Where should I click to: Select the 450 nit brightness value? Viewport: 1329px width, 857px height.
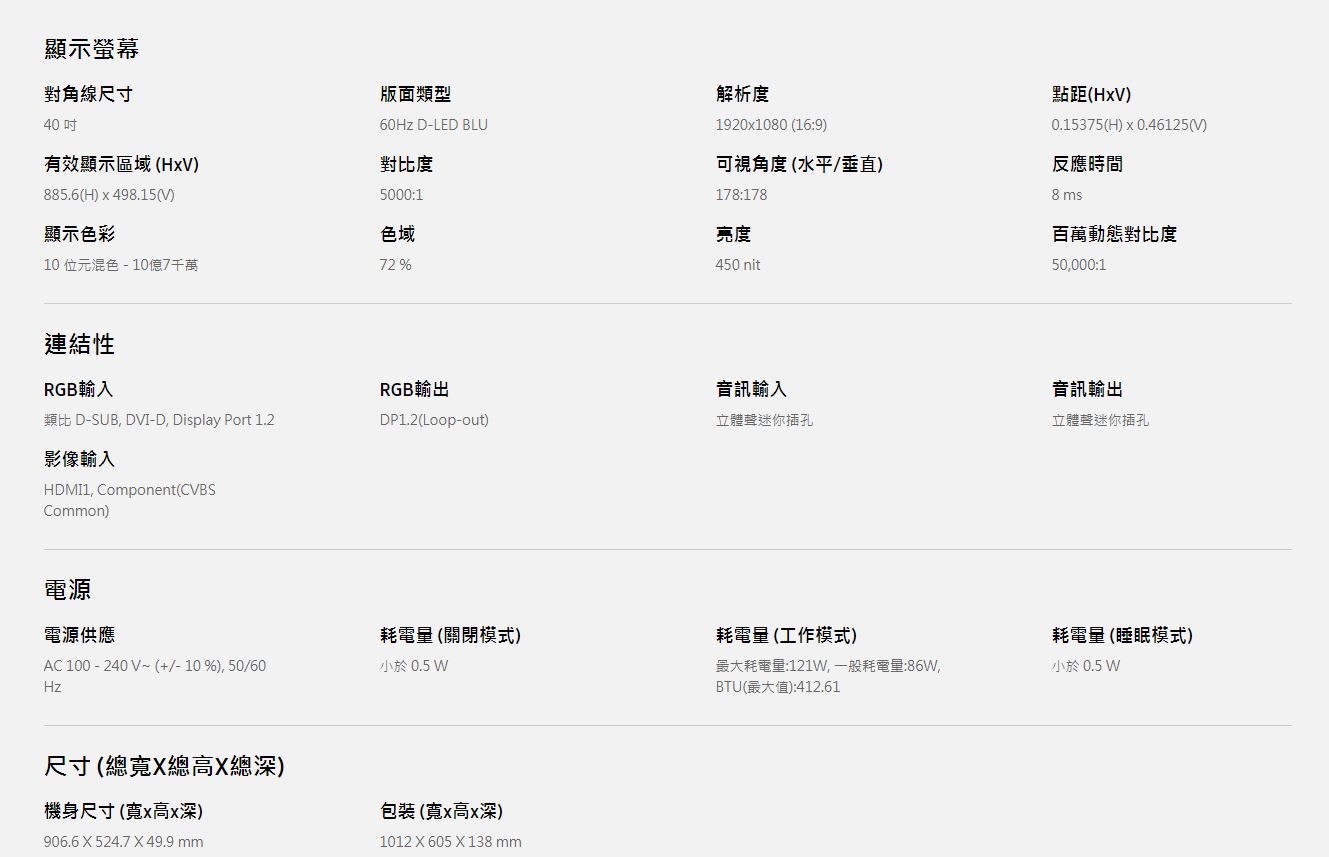(737, 265)
